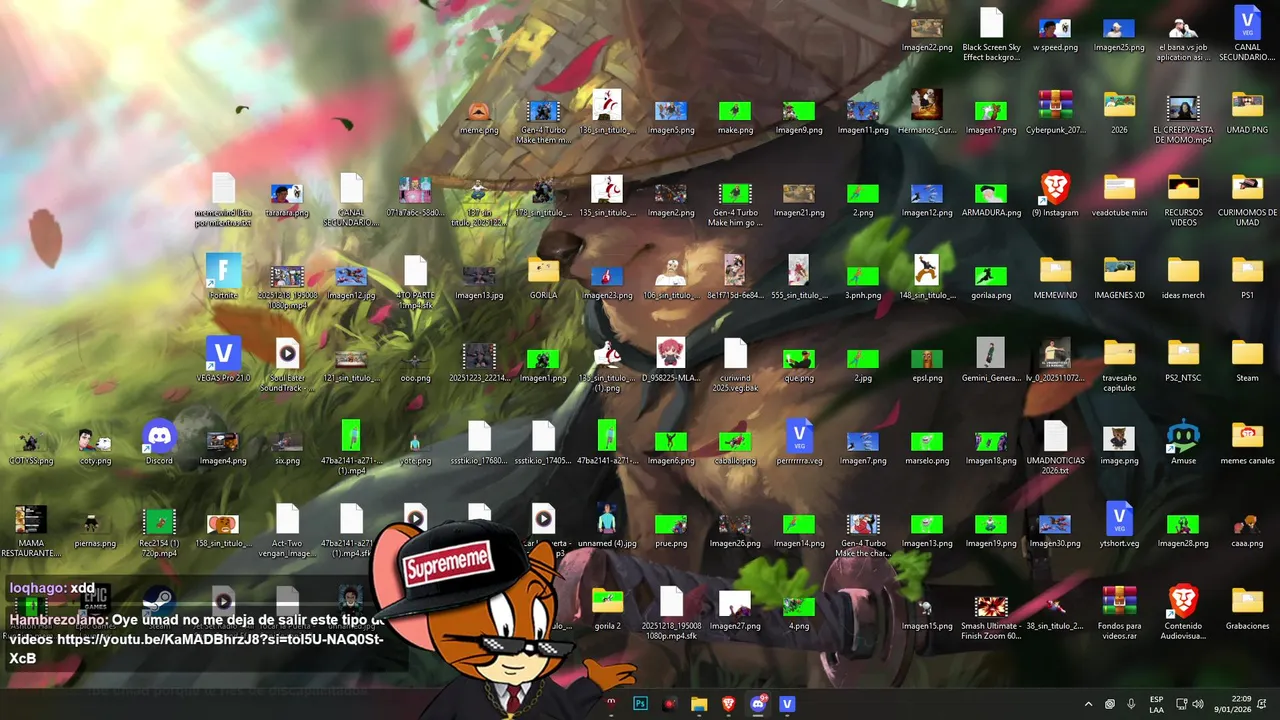Open the volume control in tray
Image resolution: width=1280 pixels, height=720 pixels.
tap(1198, 704)
